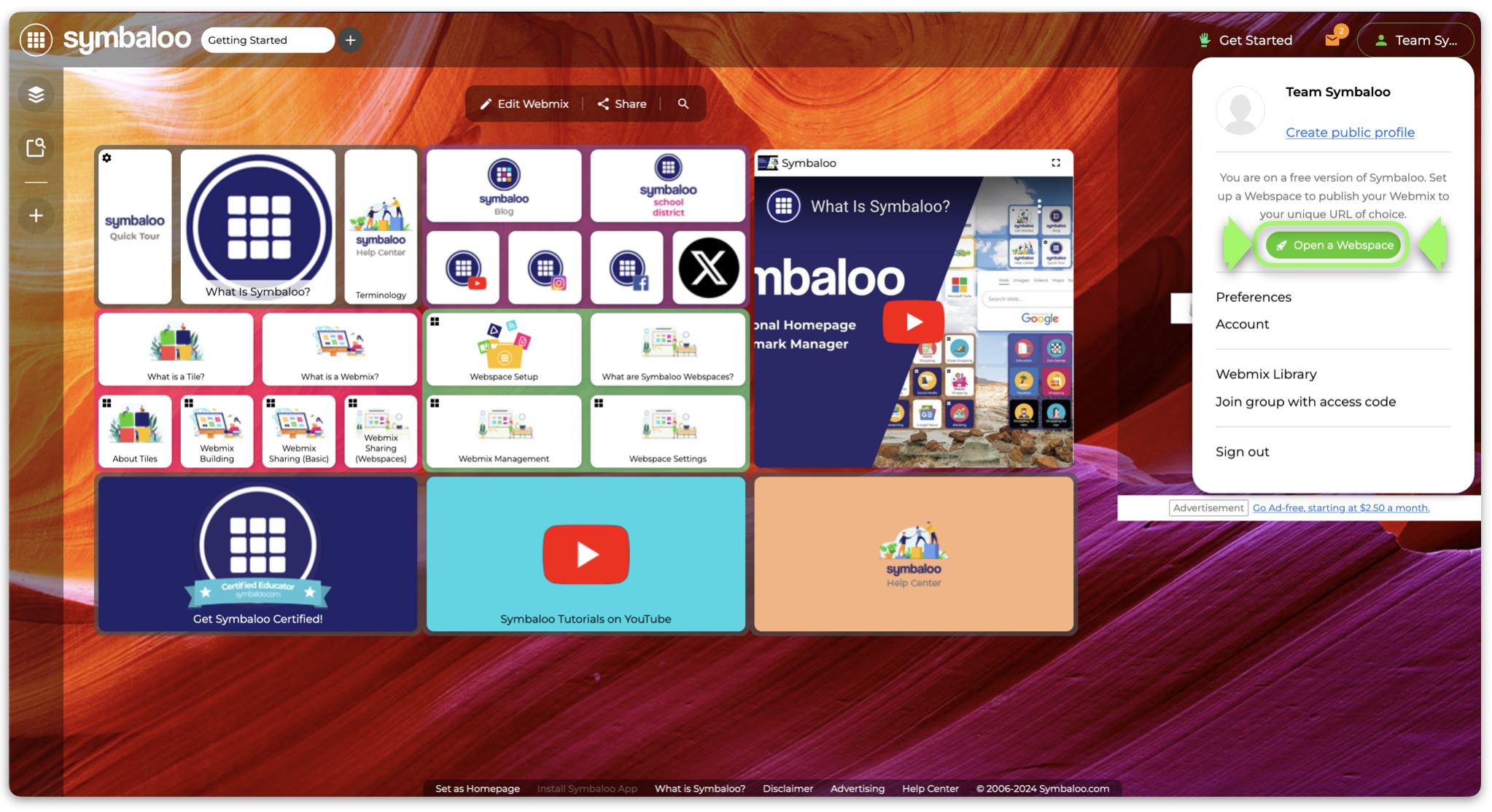The height and width of the screenshot is (812, 1492).
Task: Open the What is a Tile? tile
Action: [x=176, y=349]
